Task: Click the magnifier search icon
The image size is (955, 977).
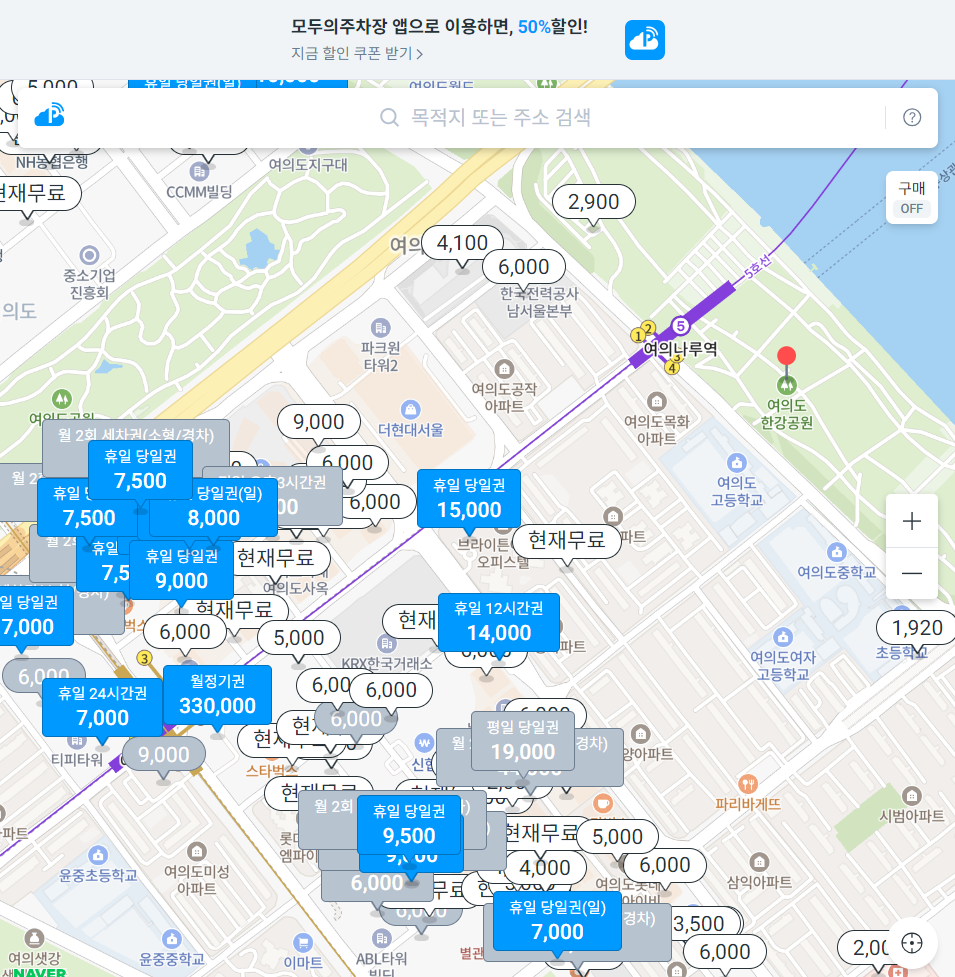Action: [389, 117]
